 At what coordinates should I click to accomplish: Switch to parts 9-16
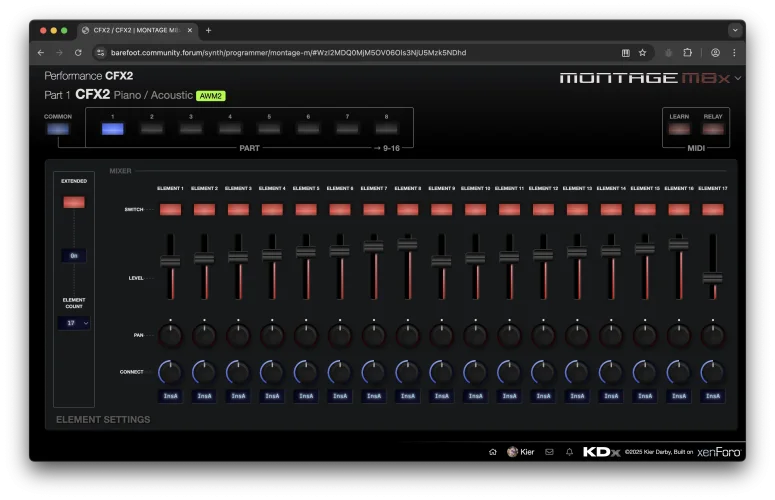[387, 148]
